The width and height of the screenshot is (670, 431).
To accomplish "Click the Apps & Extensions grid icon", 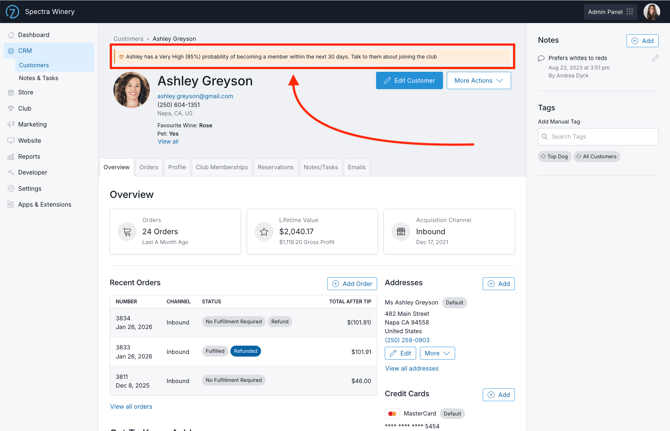I will click(11, 205).
